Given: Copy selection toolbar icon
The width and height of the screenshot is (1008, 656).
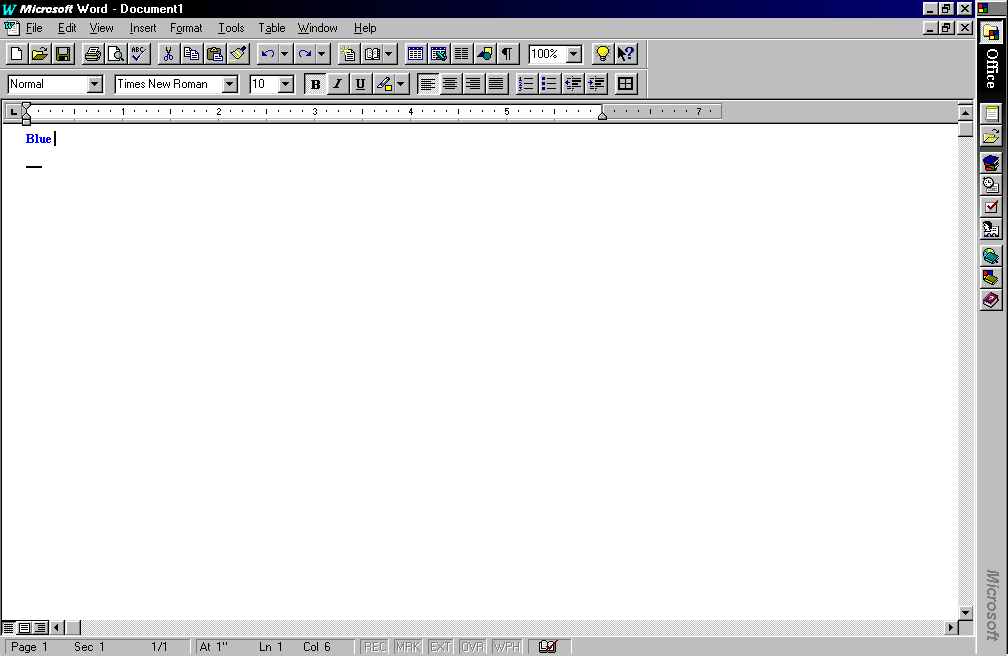Looking at the screenshot, I should pos(192,54).
